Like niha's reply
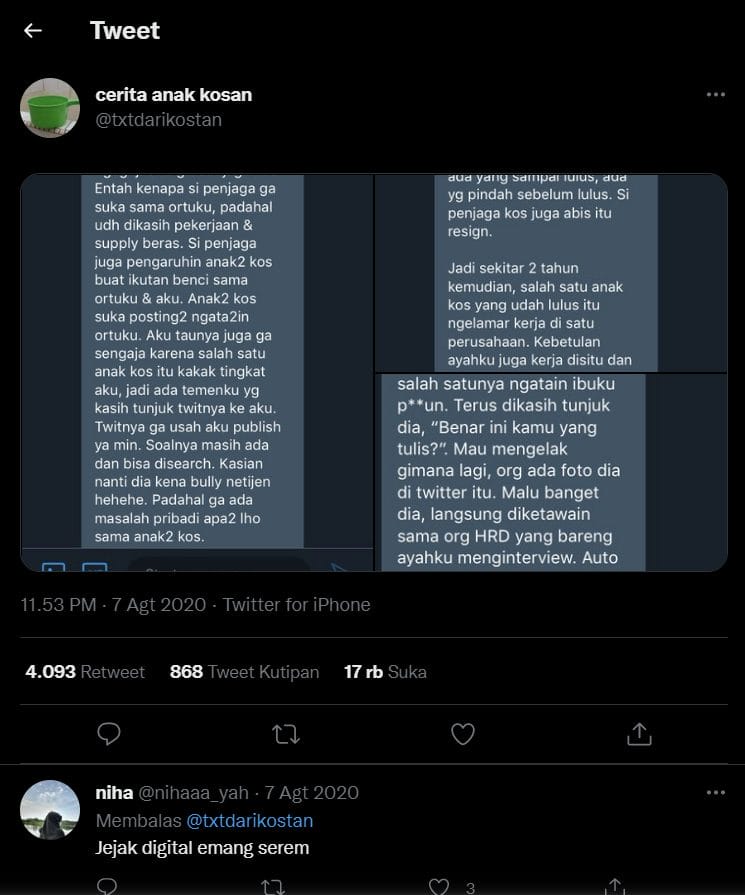 439,886
